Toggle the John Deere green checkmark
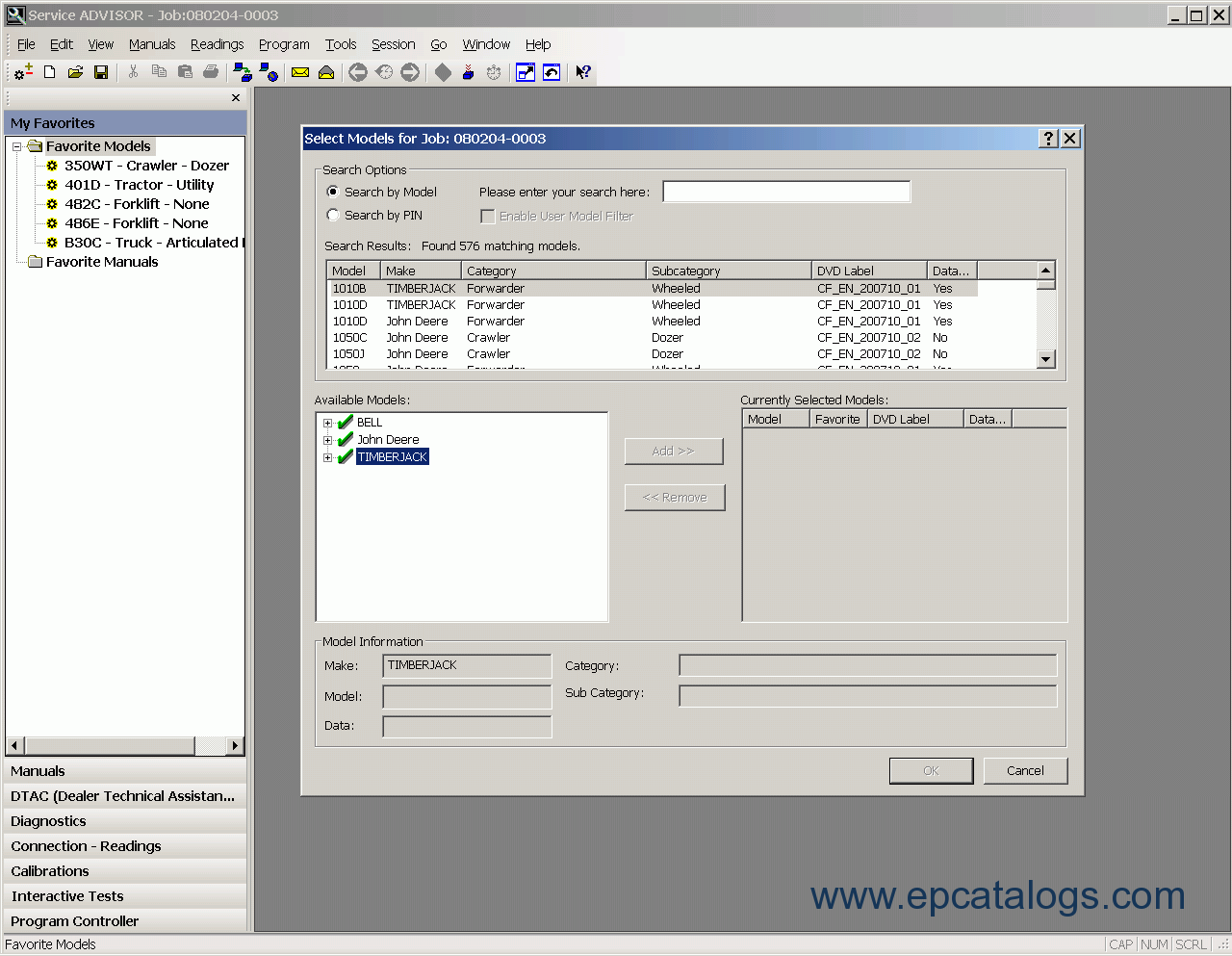Screen dimensions: 1232x956 coord(346,439)
